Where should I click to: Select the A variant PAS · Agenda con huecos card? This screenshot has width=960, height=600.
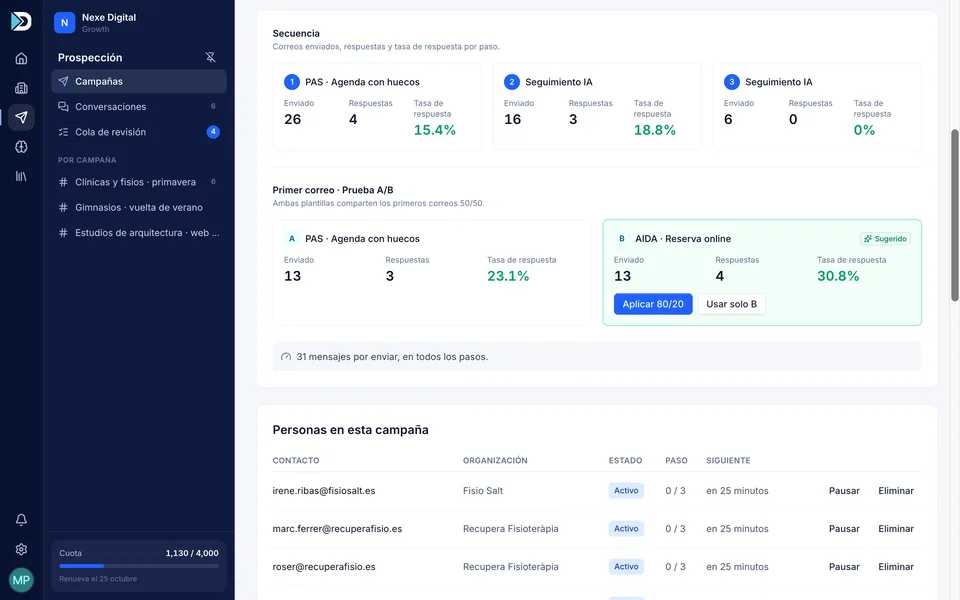coord(432,272)
